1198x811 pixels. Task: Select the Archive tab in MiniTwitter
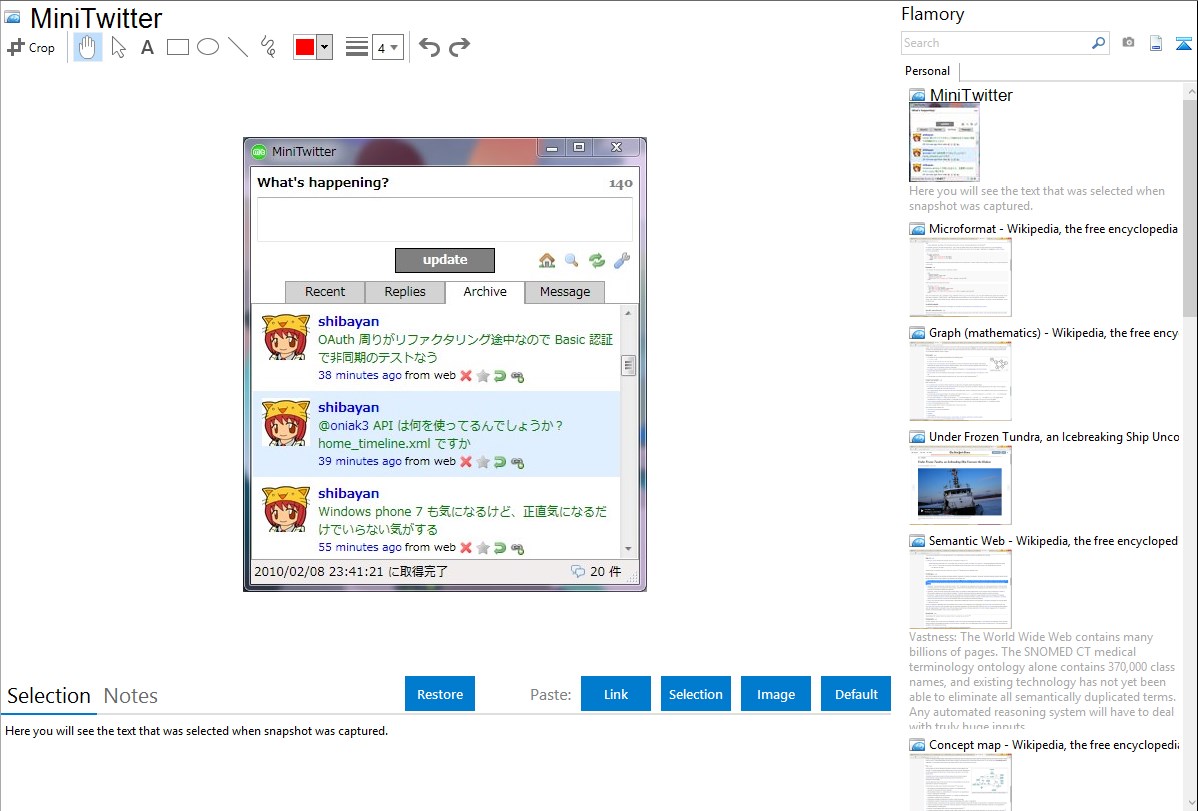(x=484, y=292)
